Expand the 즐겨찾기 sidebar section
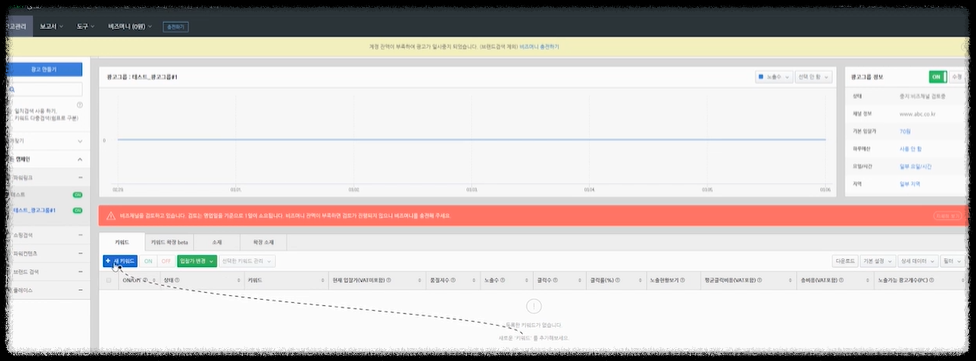Viewport: 976px width, 361px height. (80, 141)
